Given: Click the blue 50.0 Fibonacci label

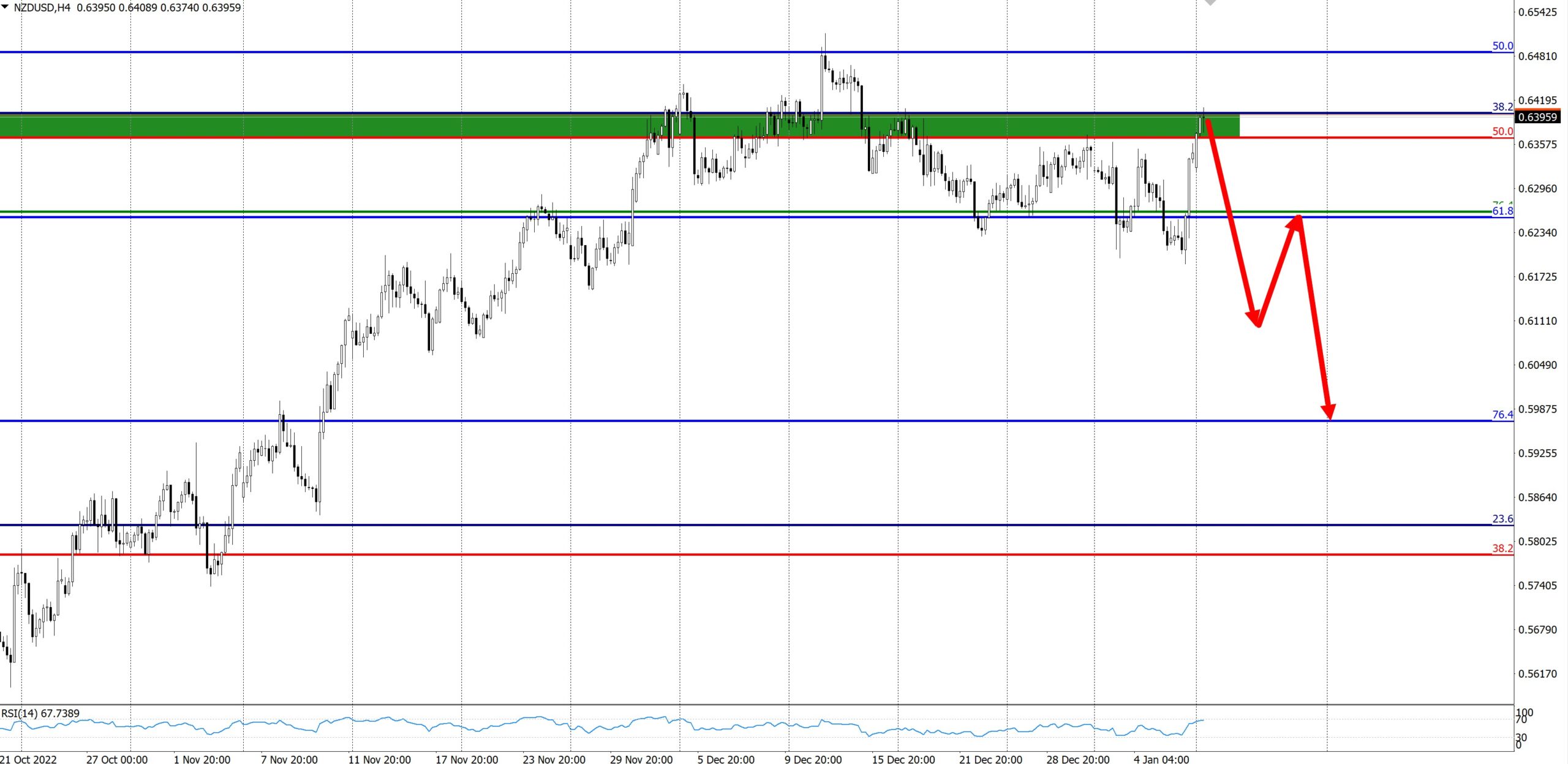Looking at the screenshot, I should [1502, 46].
